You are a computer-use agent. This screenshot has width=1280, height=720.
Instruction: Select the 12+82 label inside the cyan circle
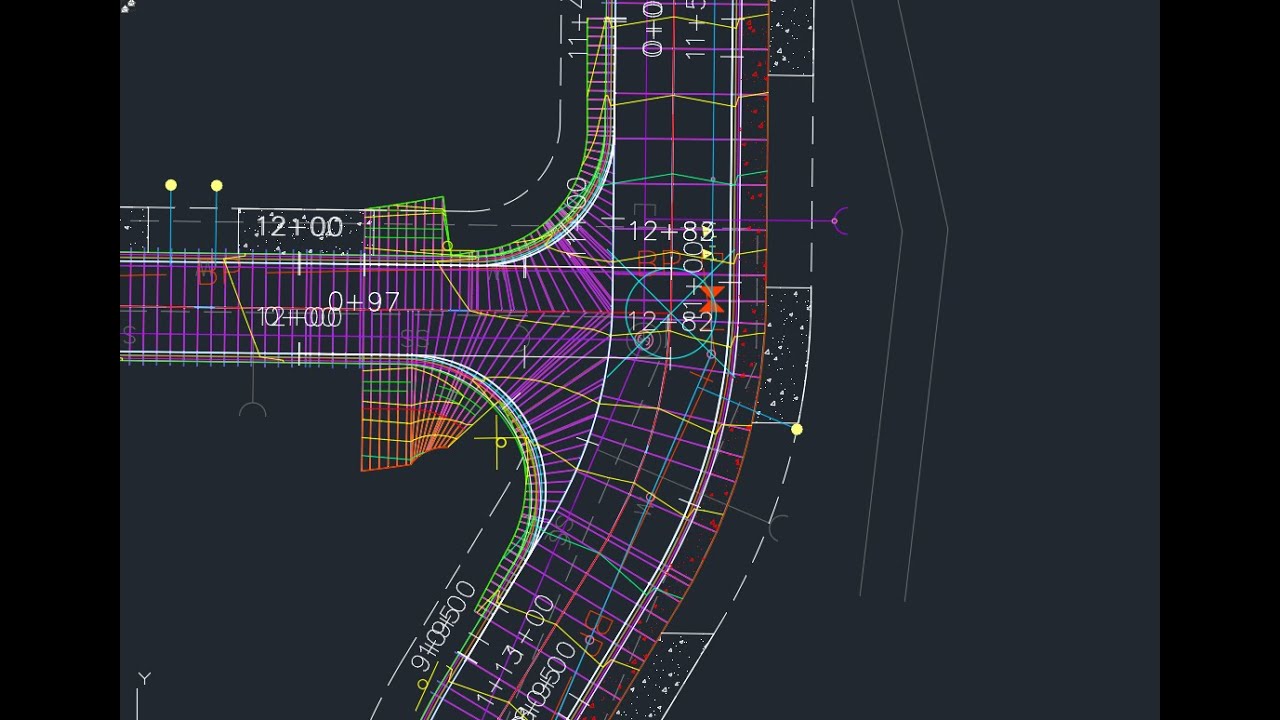[671, 322]
